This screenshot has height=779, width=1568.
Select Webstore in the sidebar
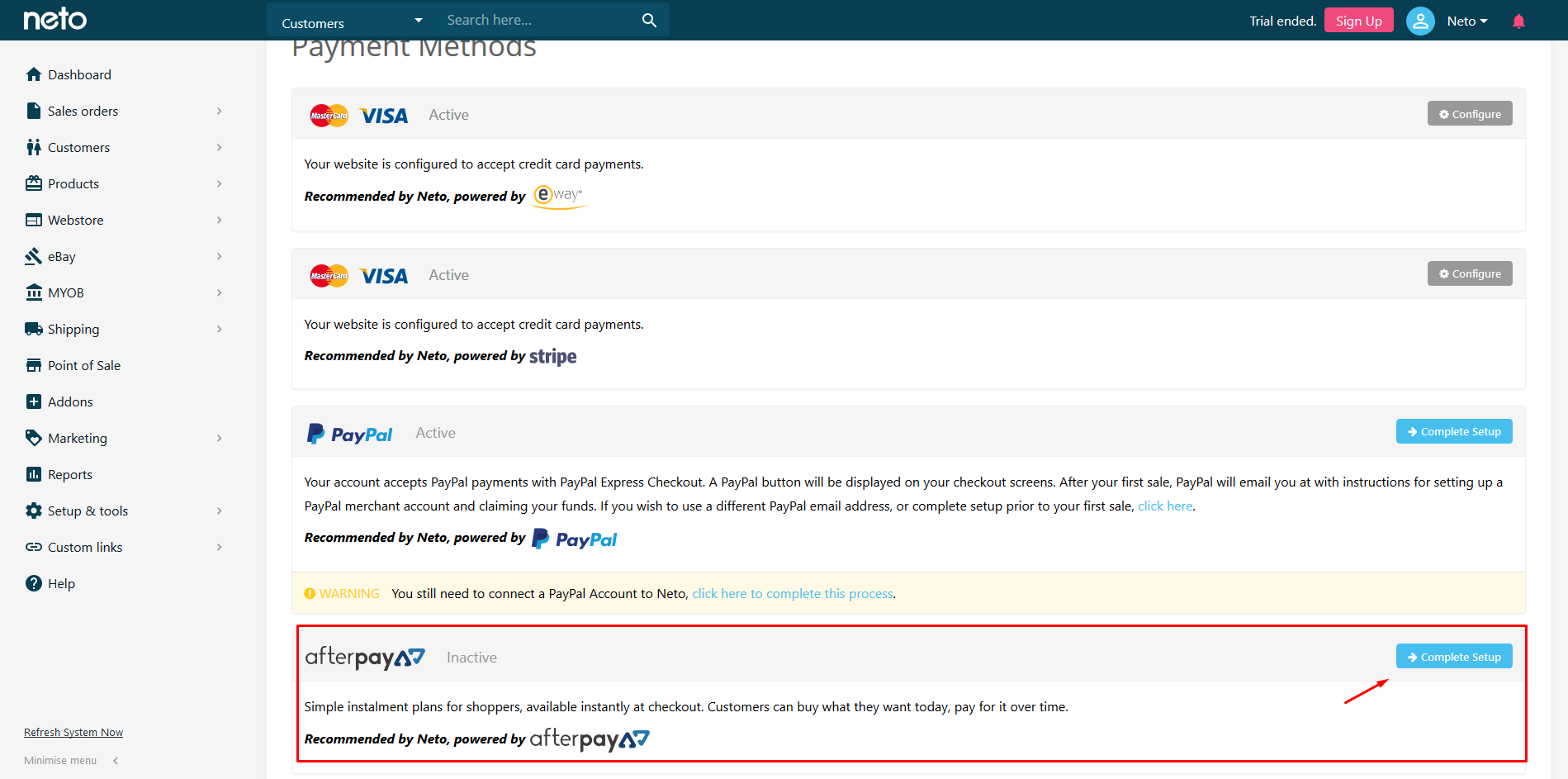click(76, 220)
